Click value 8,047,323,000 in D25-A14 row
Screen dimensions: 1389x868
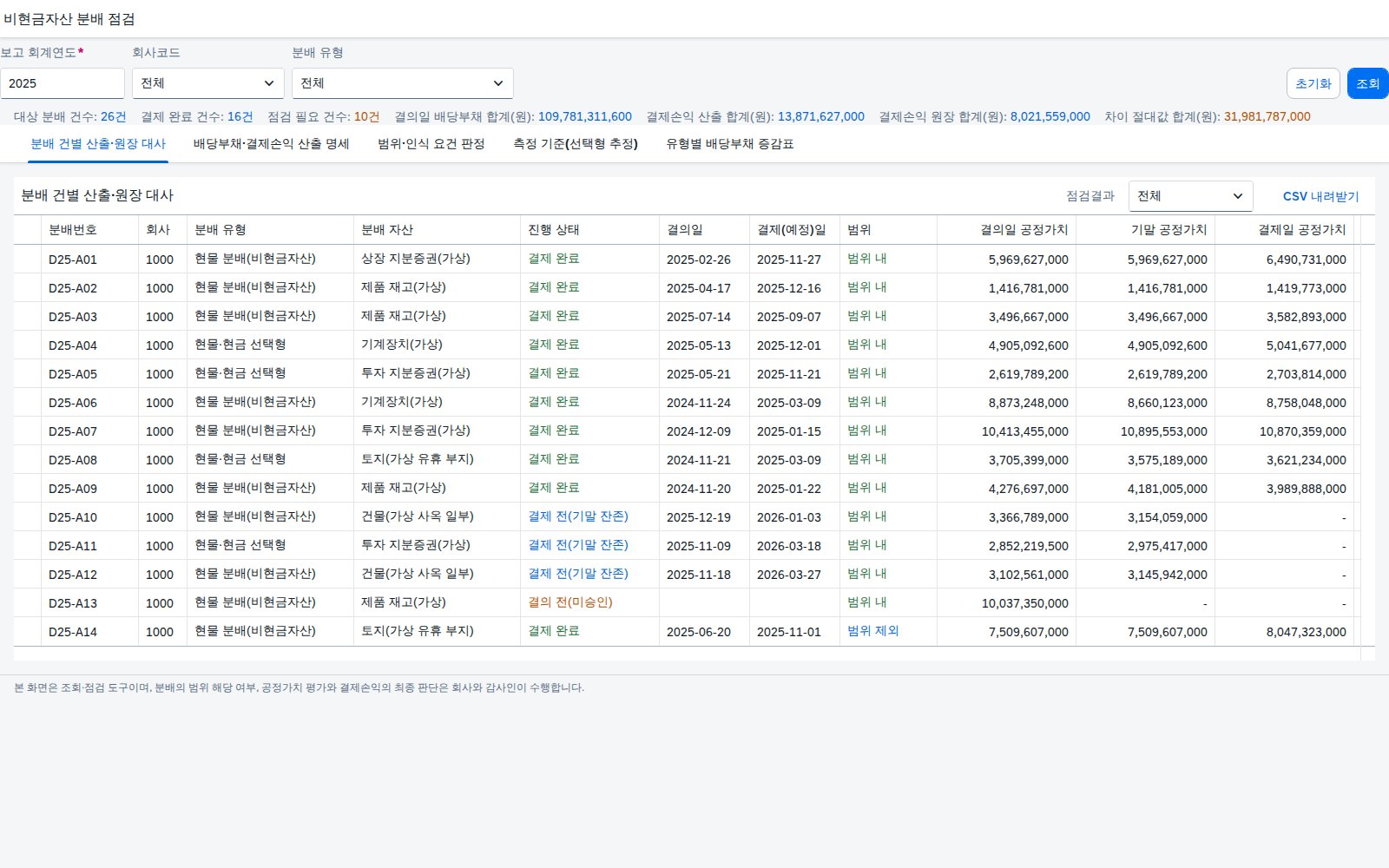coord(1307,632)
